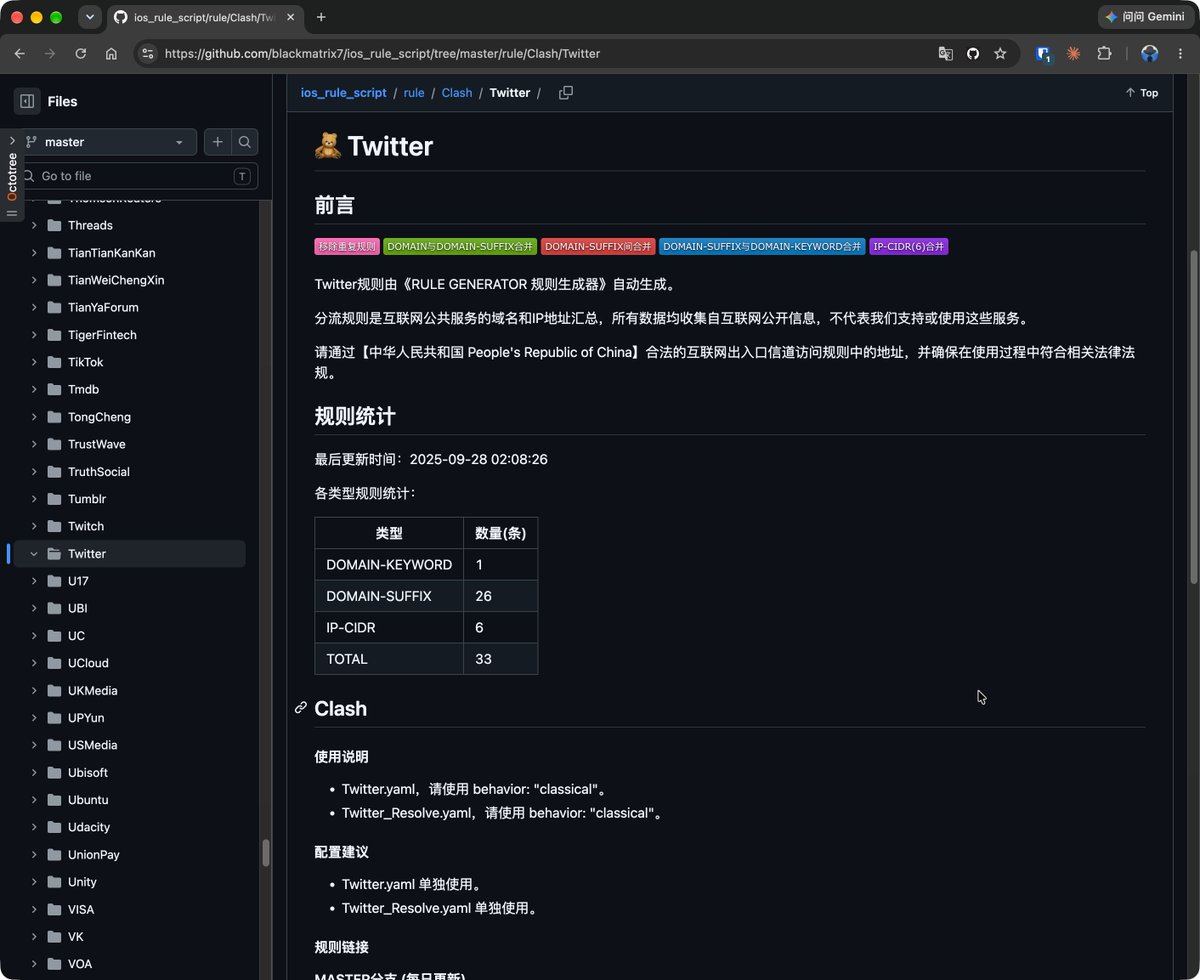1200x980 pixels.
Task: Expand the Threads folder
Action: [x=34, y=226]
